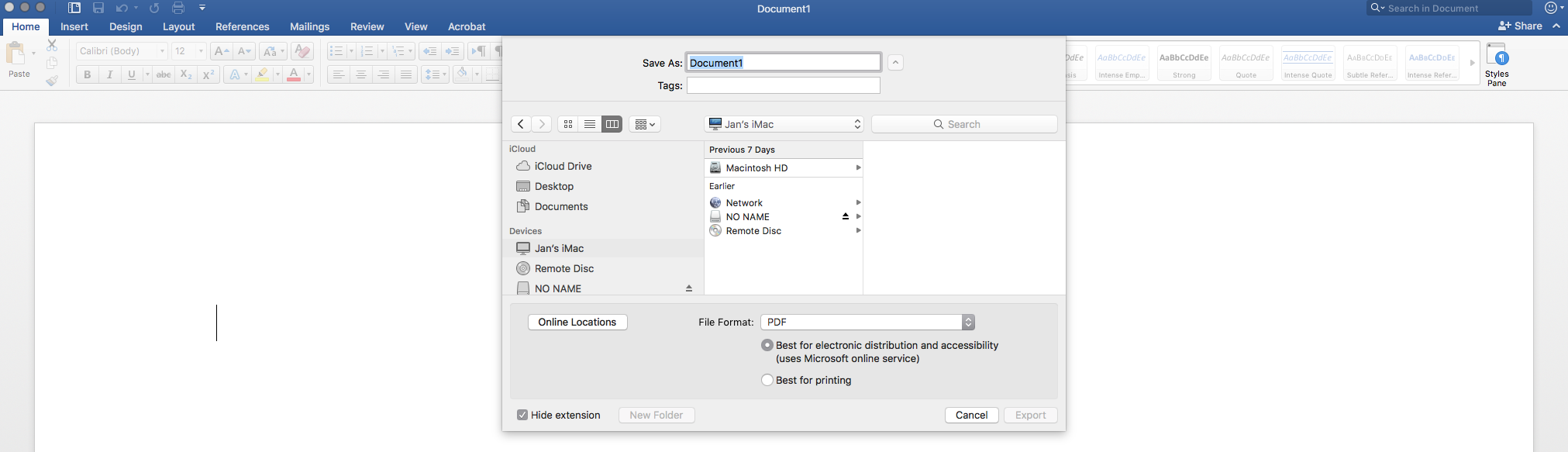Click the Format Painter brush icon
The height and width of the screenshot is (452, 1568).
pyautogui.click(x=52, y=80)
